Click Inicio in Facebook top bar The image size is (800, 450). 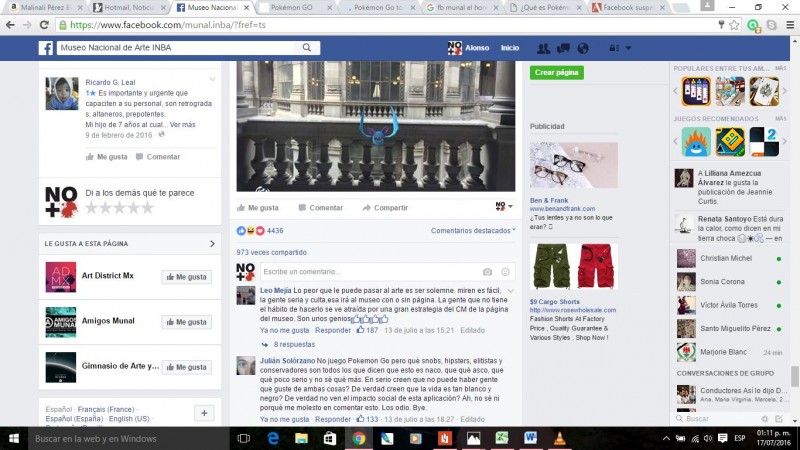510,48
